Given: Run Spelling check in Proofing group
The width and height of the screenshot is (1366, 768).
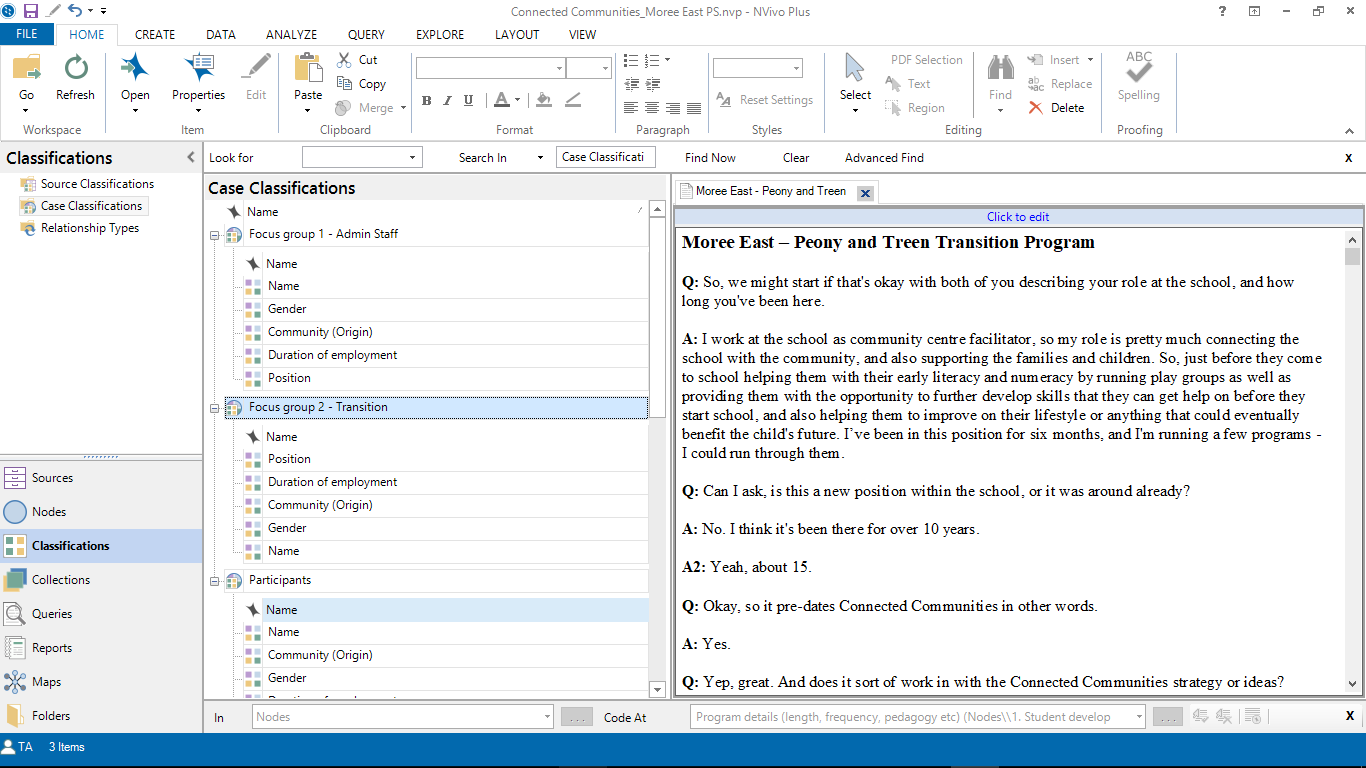Looking at the screenshot, I should click(1139, 77).
